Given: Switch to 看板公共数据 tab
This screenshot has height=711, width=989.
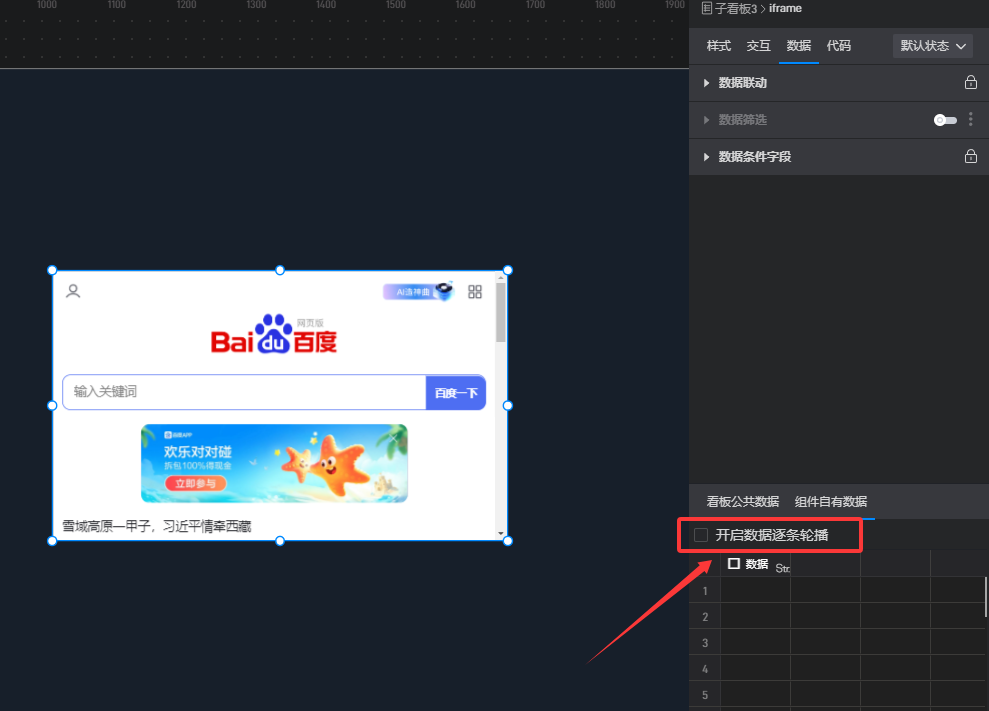Looking at the screenshot, I should tap(742, 502).
